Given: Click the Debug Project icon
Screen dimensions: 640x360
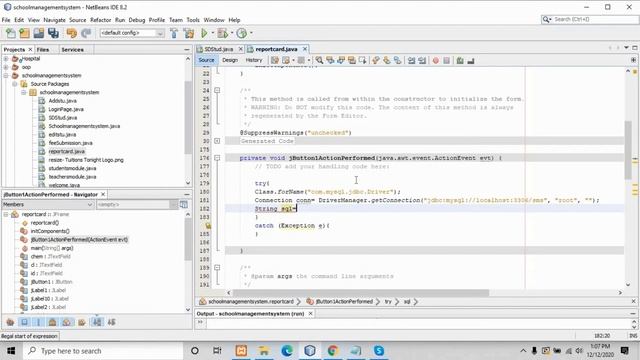Looking at the screenshot, I should [x=222, y=33].
